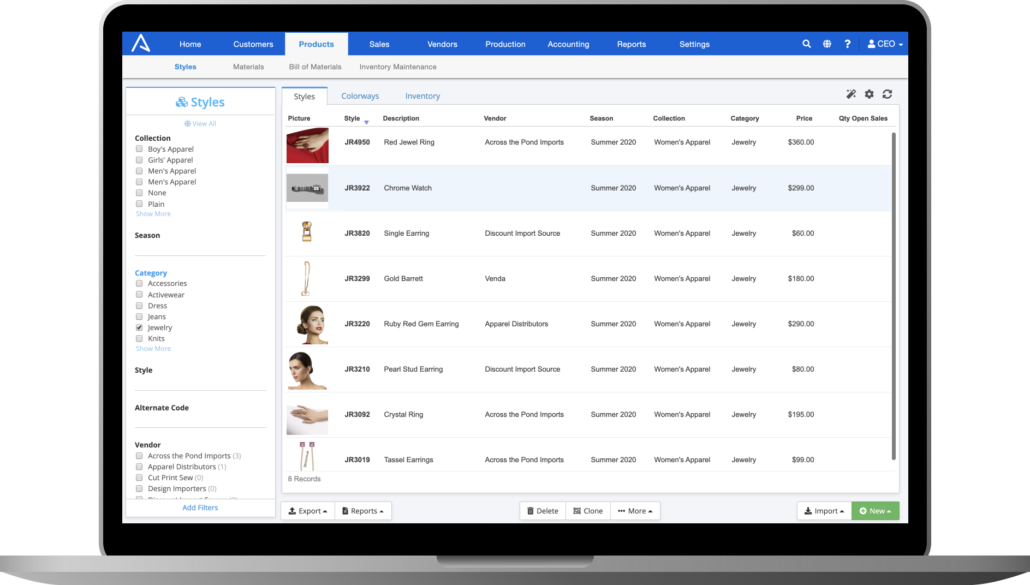Image resolution: width=1030 pixels, height=585 pixels.
Task: Open the Reports menu in navbar
Action: pos(631,44)
